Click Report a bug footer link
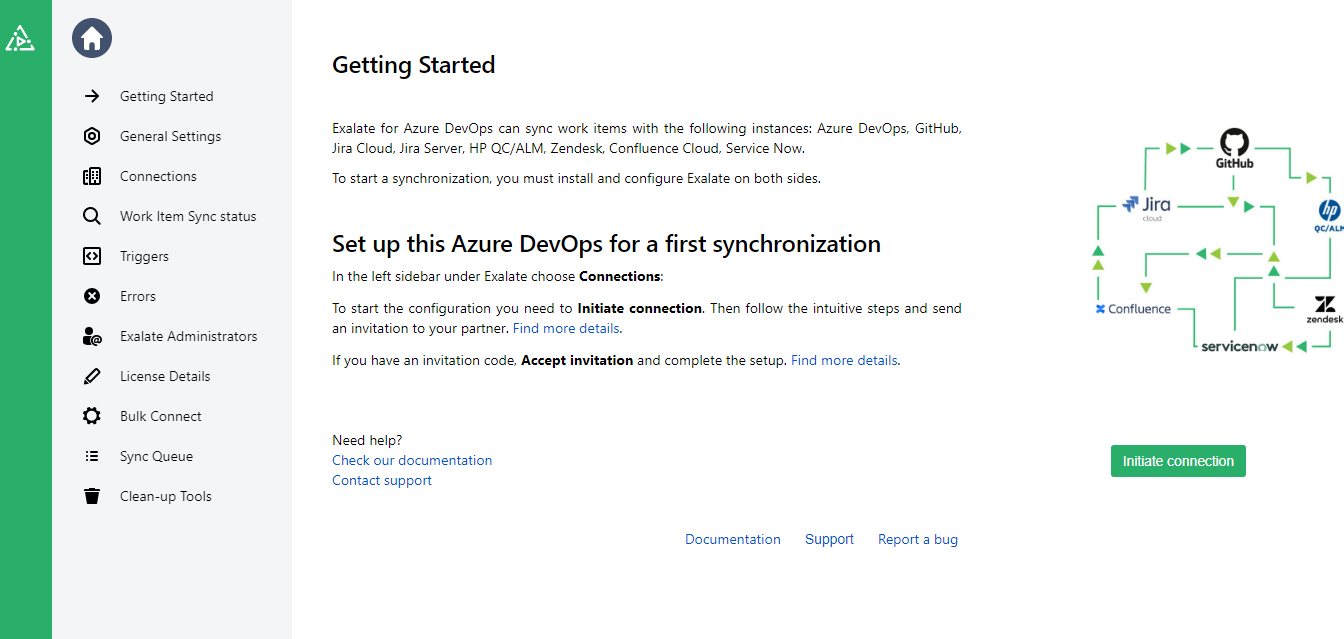Viewport: 1344px width, 639px height. point(918,539)
